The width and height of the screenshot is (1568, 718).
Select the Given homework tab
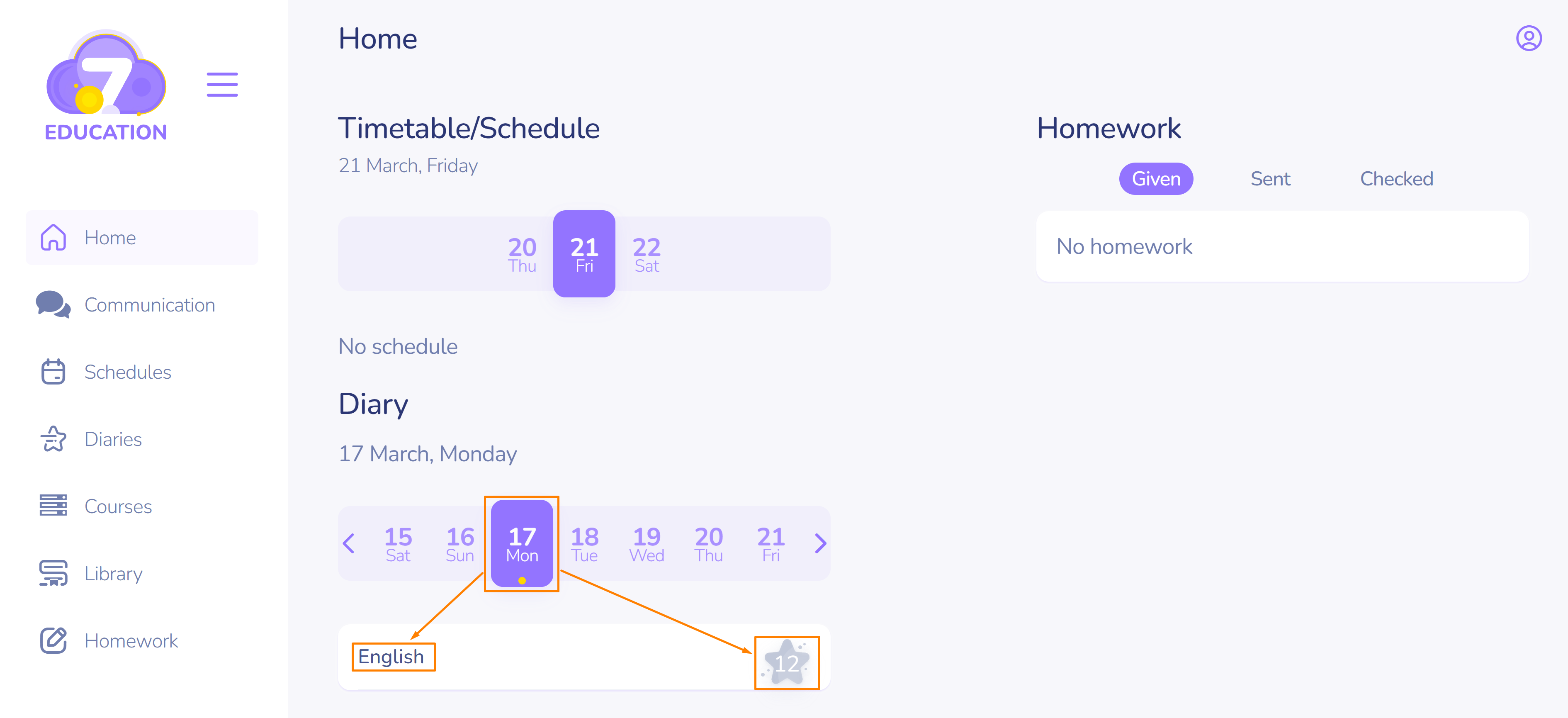(1155, 179)
